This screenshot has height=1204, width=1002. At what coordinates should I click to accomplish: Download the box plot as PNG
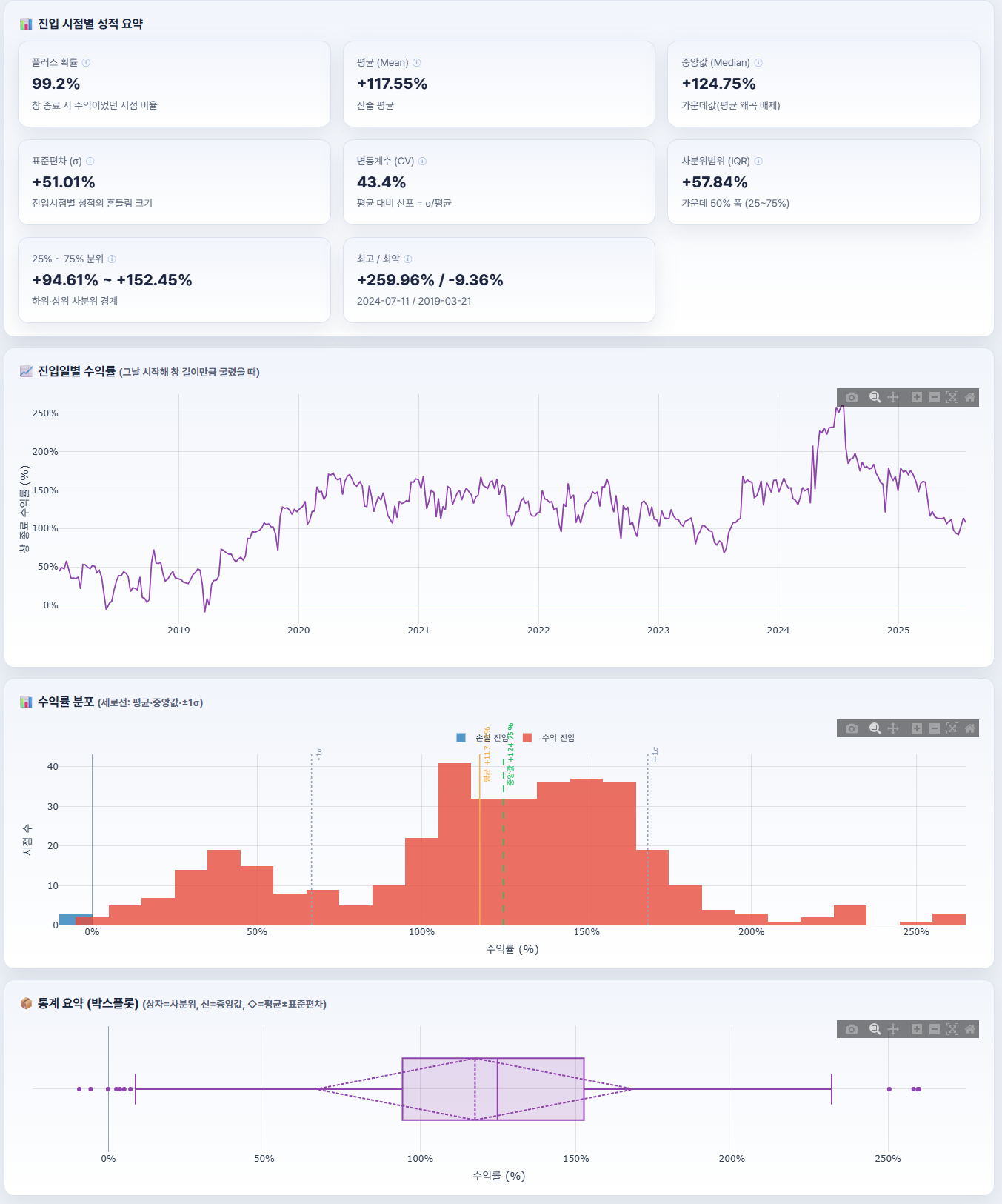click(852, 1029)
